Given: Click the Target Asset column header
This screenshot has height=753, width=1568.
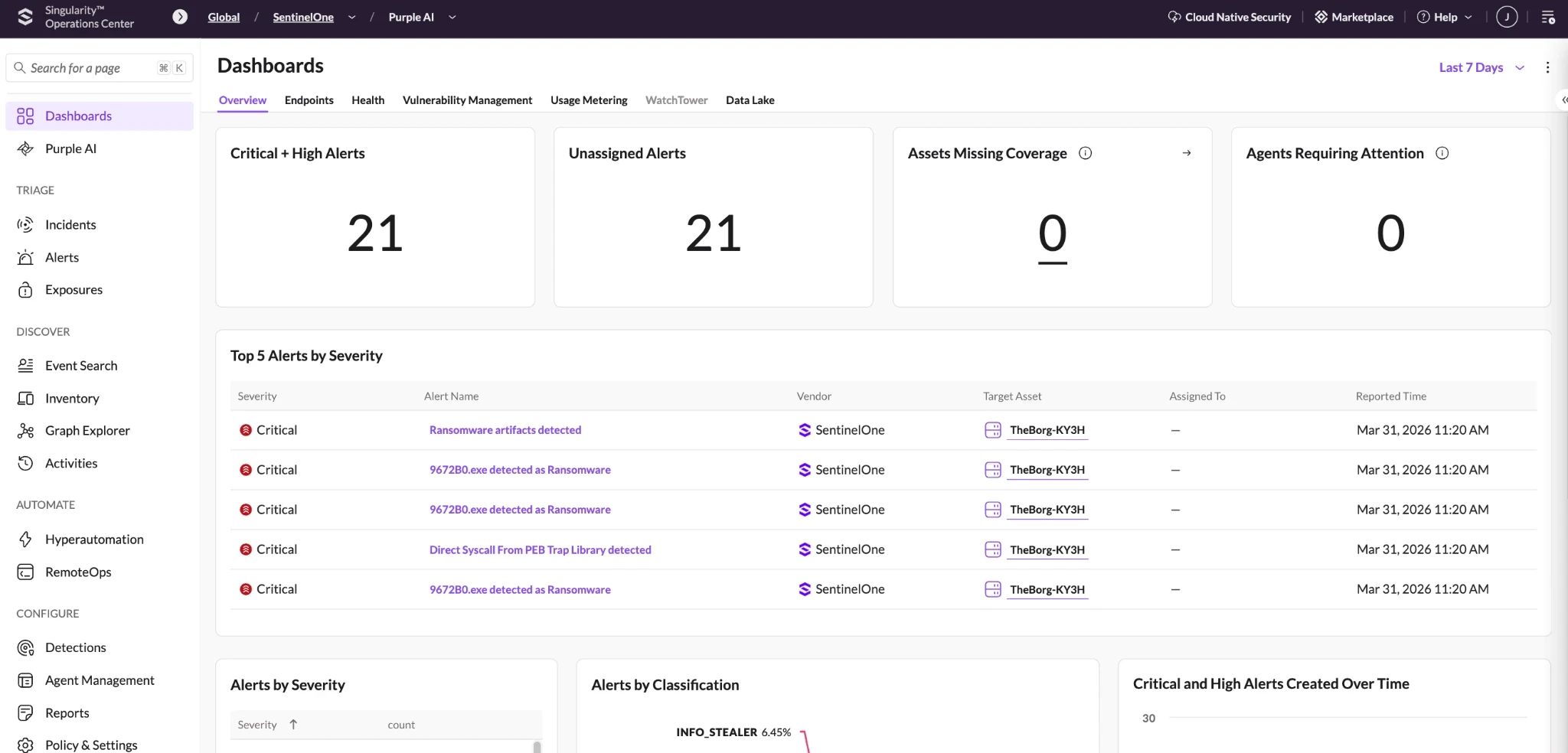Looking at the screenshot, I should pyautogui.click(x=1011, y=396).
